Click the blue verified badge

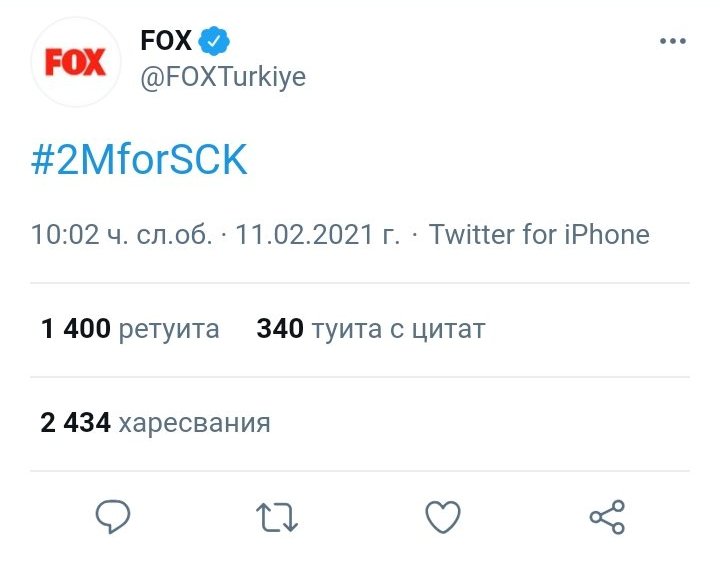[x=216, y=42]
